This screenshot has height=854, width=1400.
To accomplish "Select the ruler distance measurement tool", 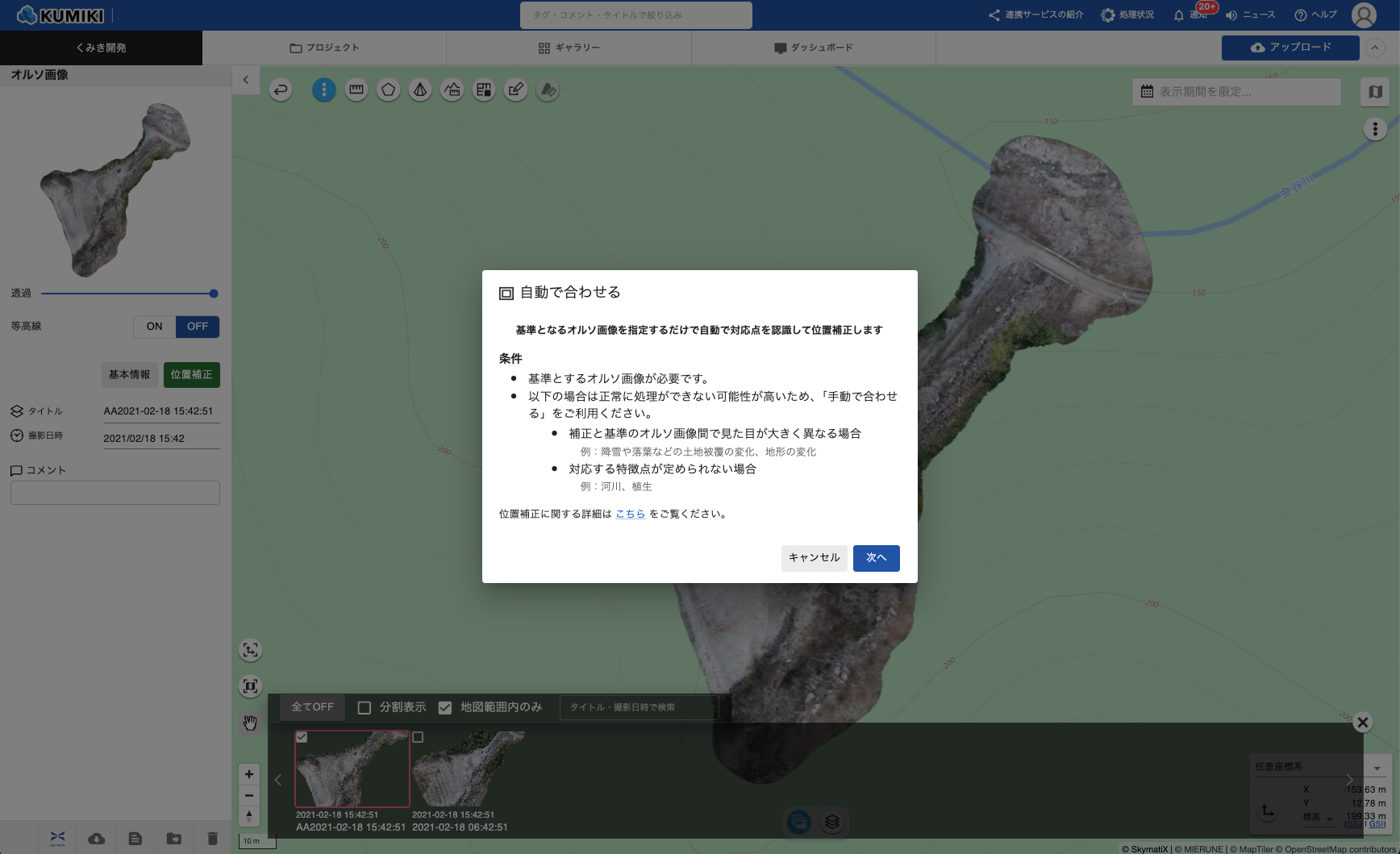I will [356, 90].
